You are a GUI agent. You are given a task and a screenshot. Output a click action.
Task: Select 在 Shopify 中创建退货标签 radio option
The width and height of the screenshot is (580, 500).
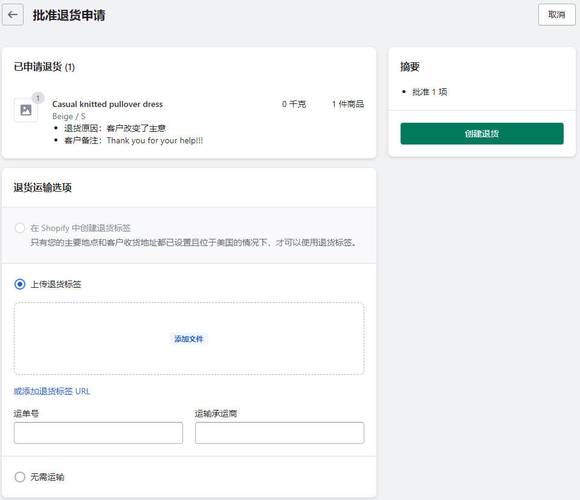[20, 228]
